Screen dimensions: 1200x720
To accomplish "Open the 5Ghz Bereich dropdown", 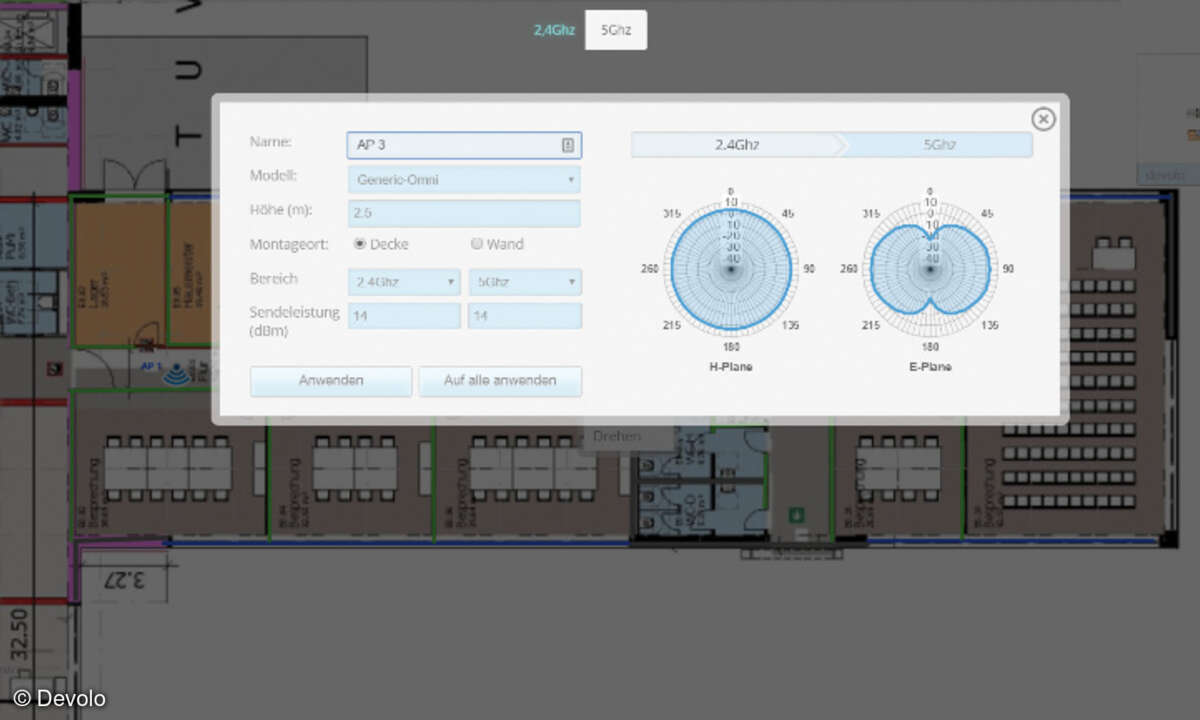I will tap(525, 282).
